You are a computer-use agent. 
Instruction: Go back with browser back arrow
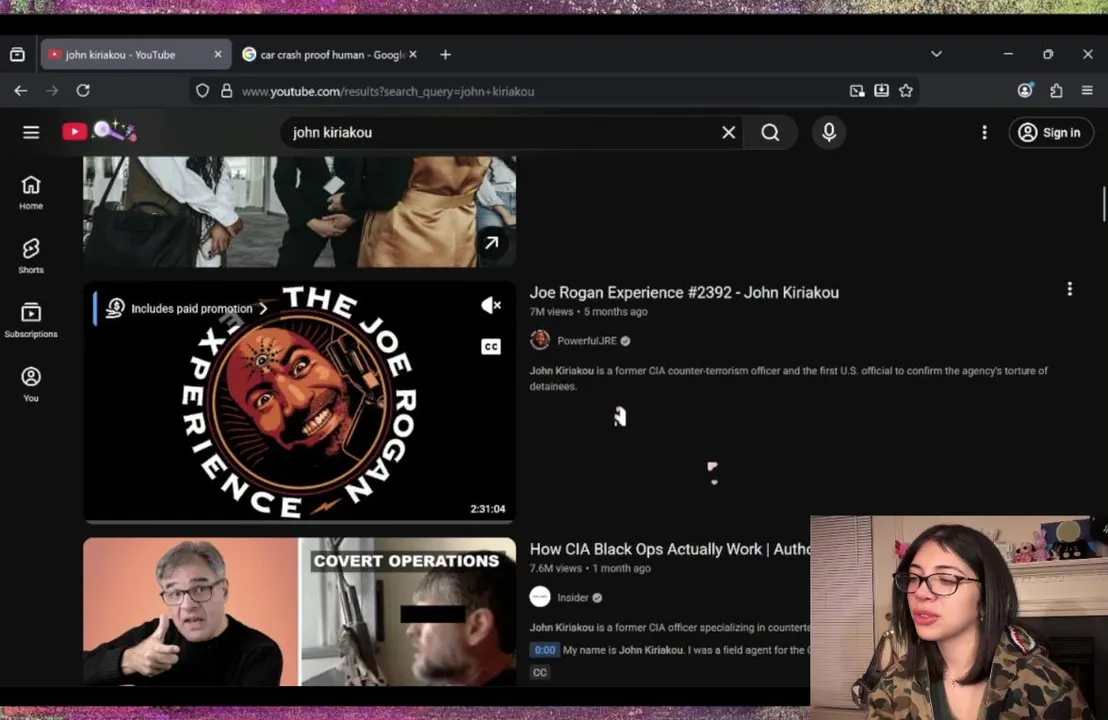[x=20, y=90]
